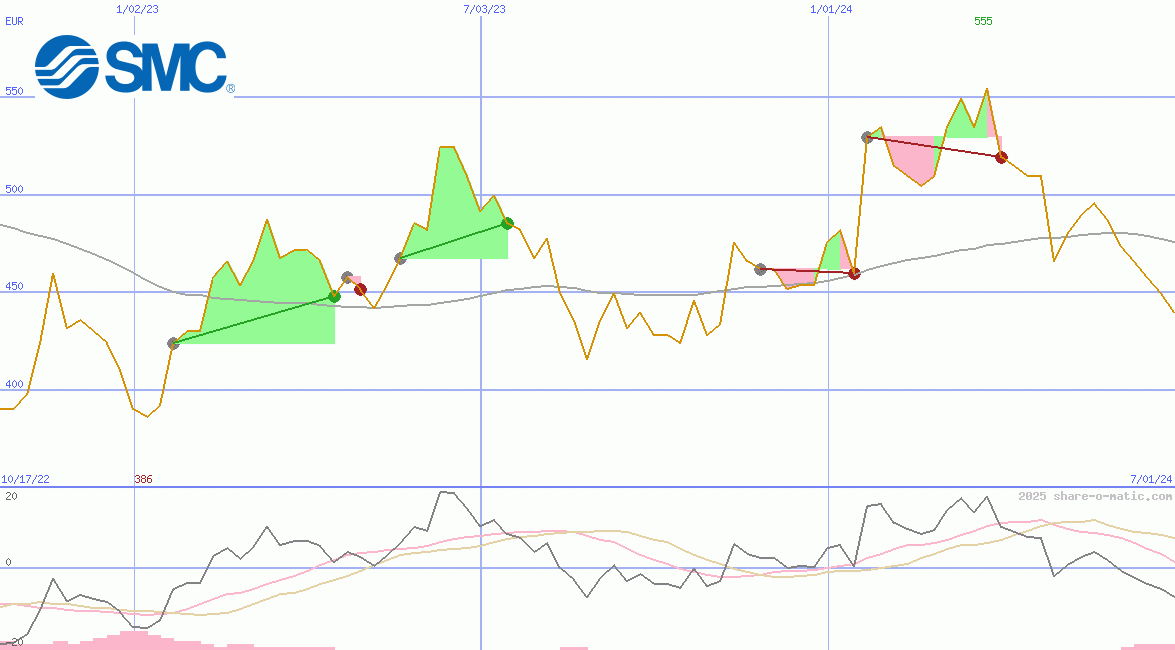The width and height of the screenshot is (1175, 650).
Task: Select the 1/02/23 date label
Action: (x=135, y=9)
